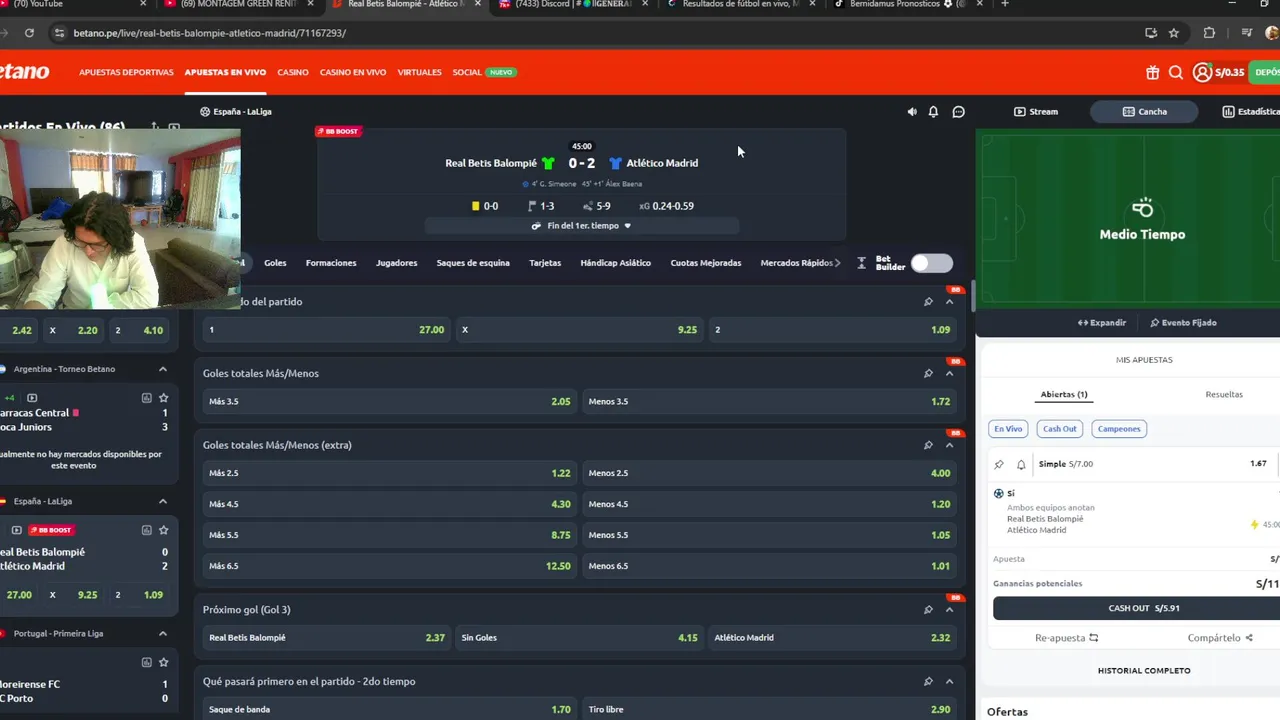Screen dimensions: 1280x720
Task: Open Apuestas en Vivo section
Action: (x=225, y=72)
